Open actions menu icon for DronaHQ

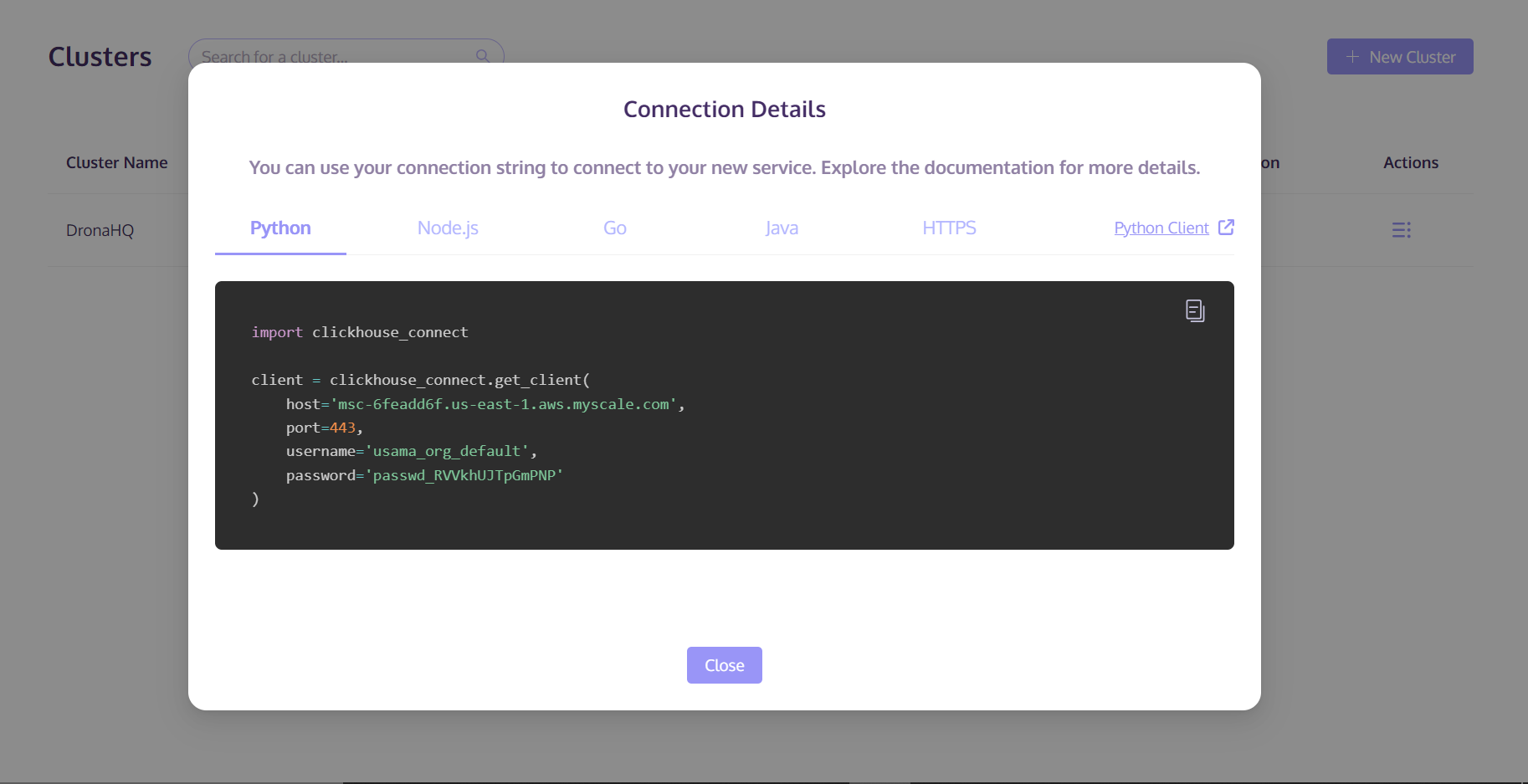coord(1402,230)
